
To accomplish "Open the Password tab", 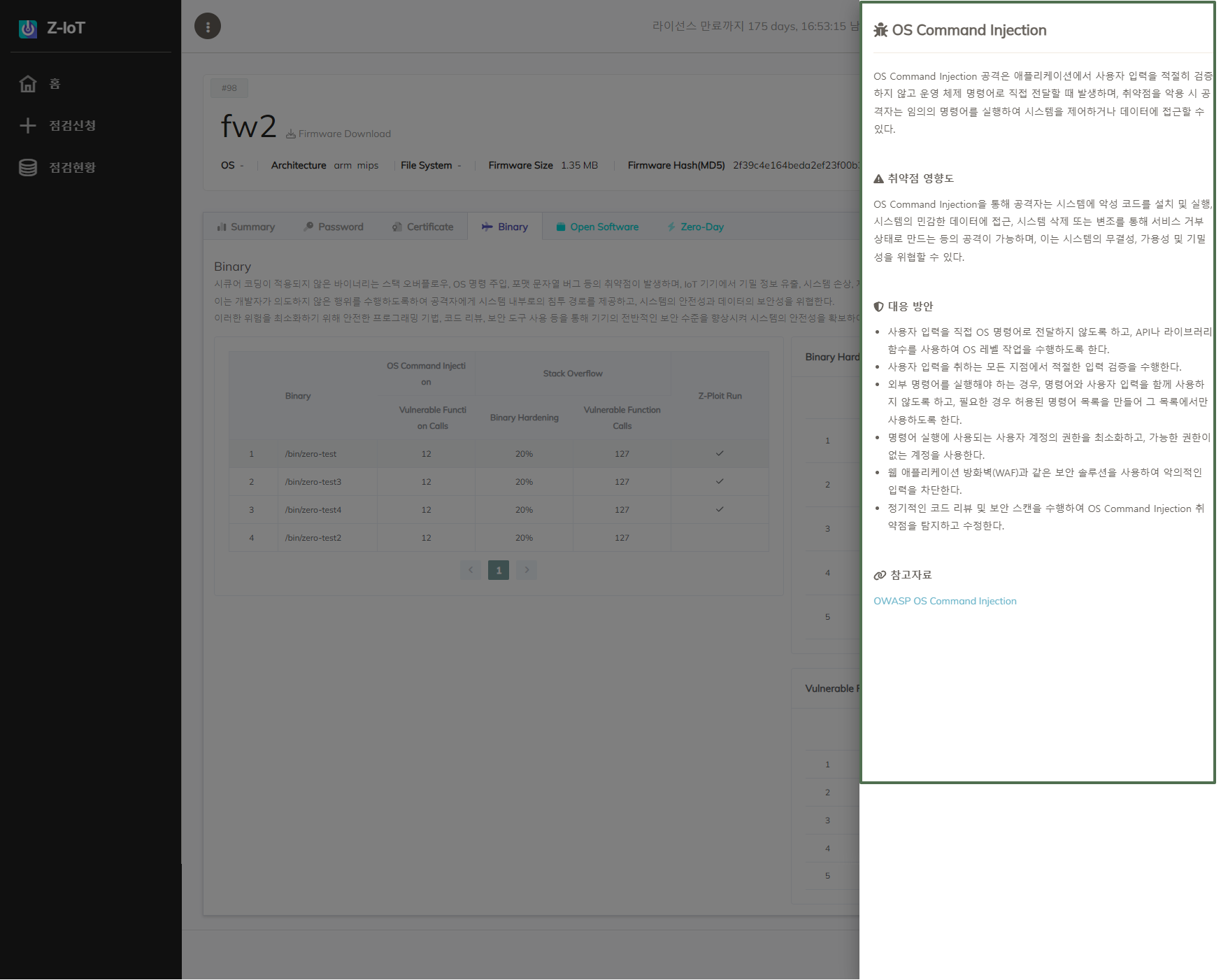I will click(x=334, y=227).
